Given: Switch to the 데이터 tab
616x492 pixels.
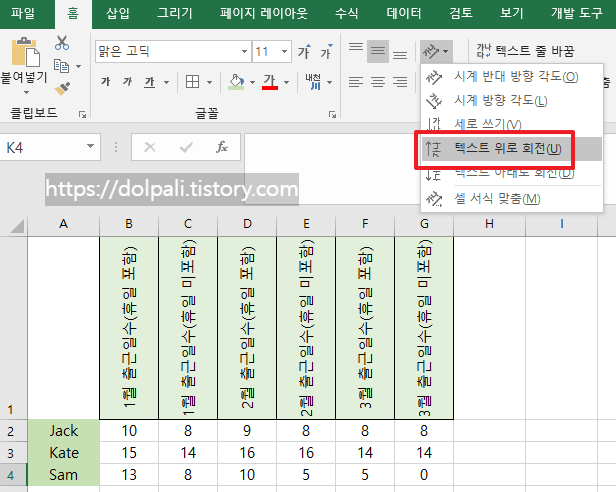Looking at the screenshot, I should [x=403, y=13].
